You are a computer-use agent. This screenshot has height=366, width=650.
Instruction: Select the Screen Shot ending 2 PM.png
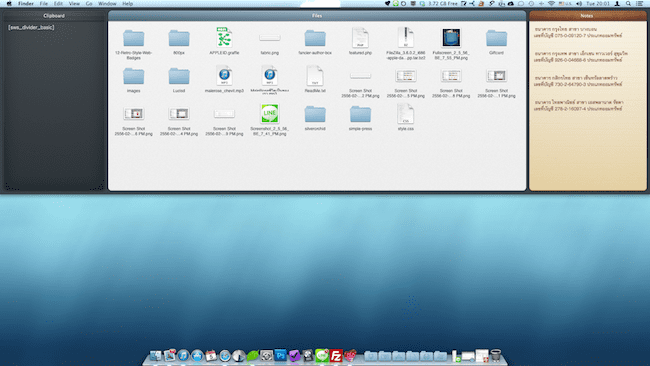[360, 76]
